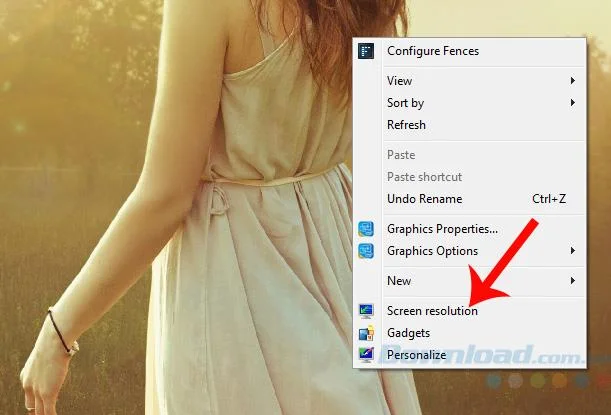Open Screen resolution settings from the menu
611x415 pixels.
432,311
